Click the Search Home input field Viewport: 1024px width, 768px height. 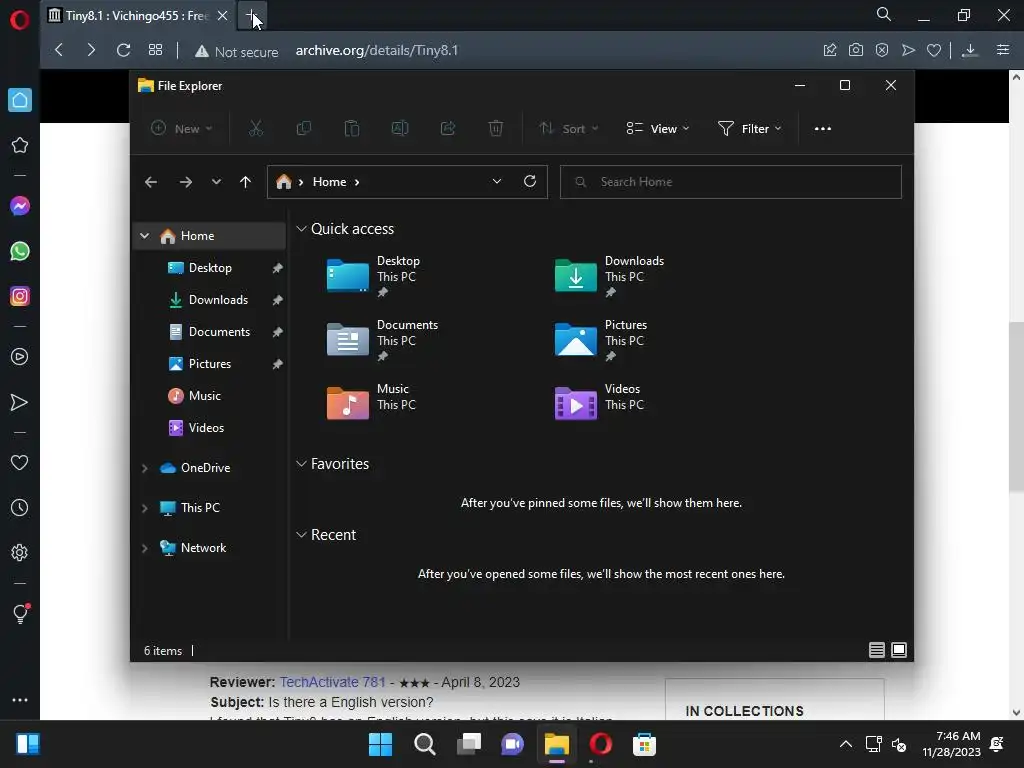click(x=730, y=182)
